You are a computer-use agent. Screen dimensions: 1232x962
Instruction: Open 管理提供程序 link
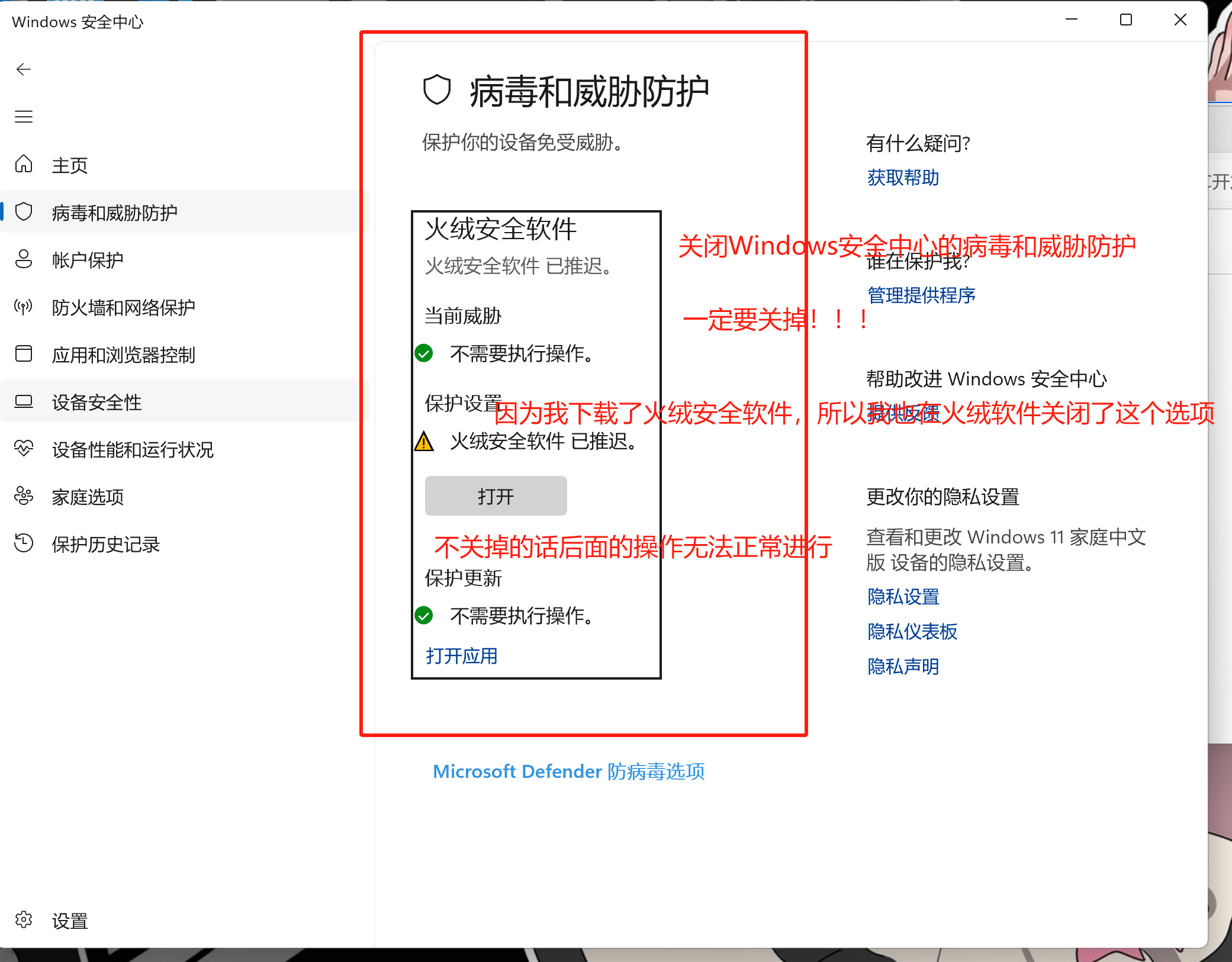pyautogui.click(x=921, y=295)
